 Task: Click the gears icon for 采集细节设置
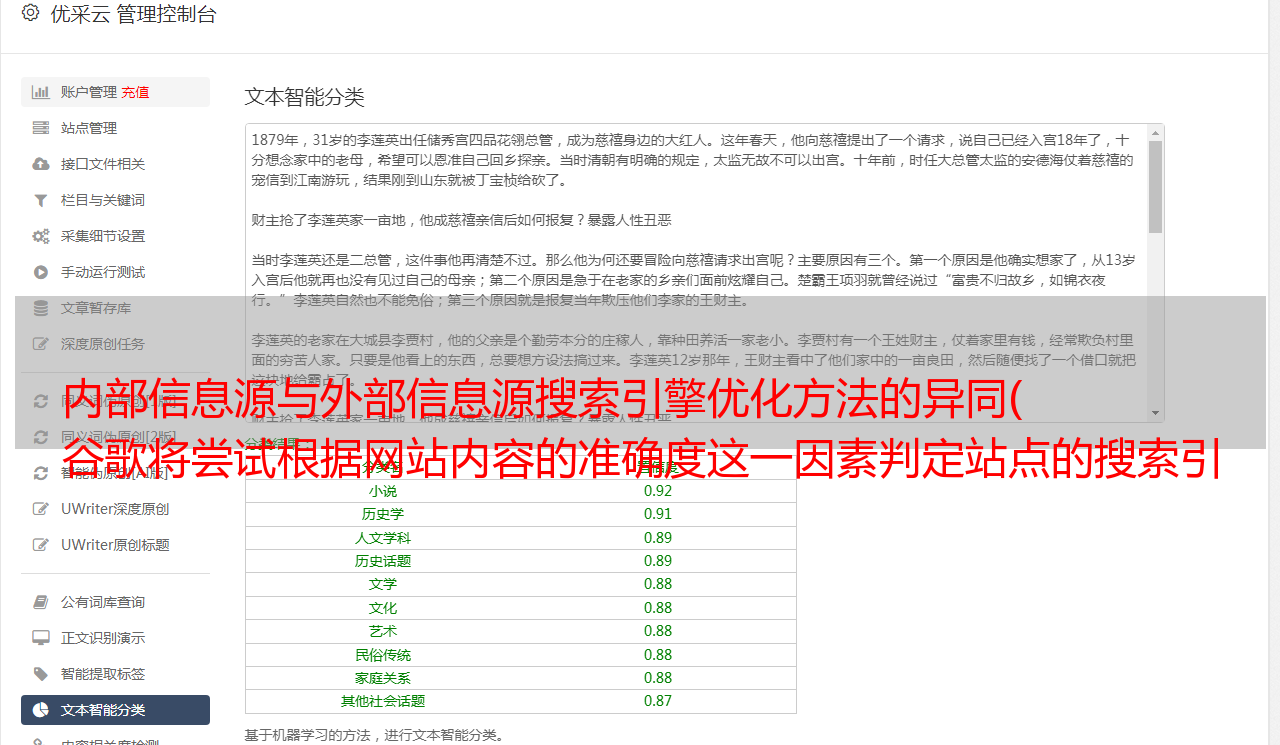pyautogui.click(x=41, y=236)
